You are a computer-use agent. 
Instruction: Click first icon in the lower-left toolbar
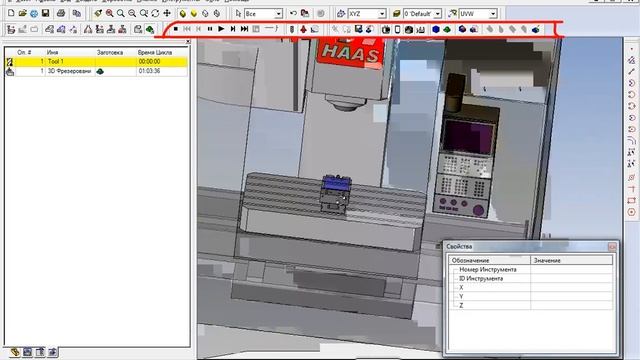(x=11, y=29)
